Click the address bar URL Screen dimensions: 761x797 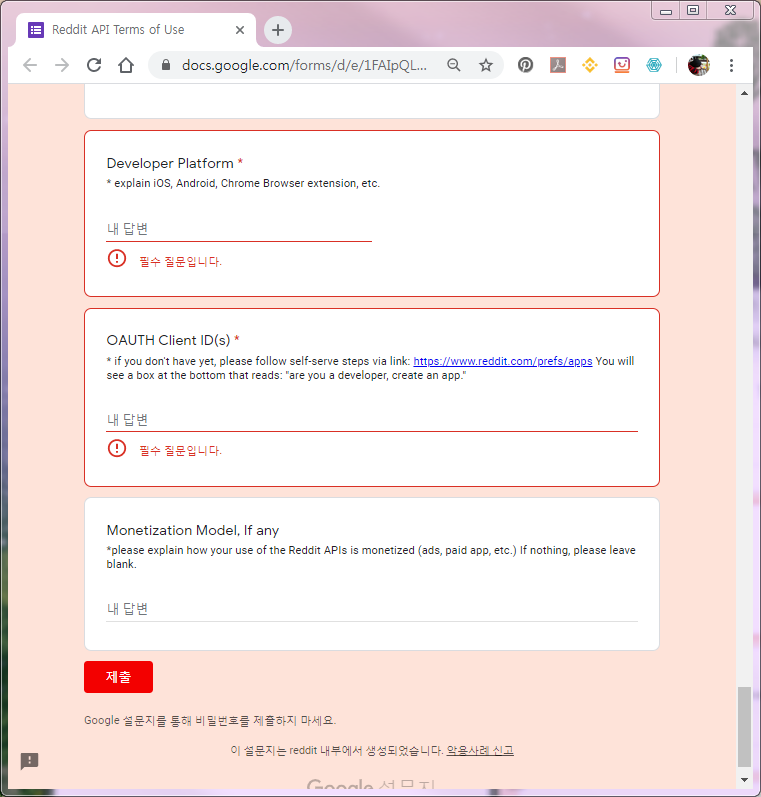304,65
